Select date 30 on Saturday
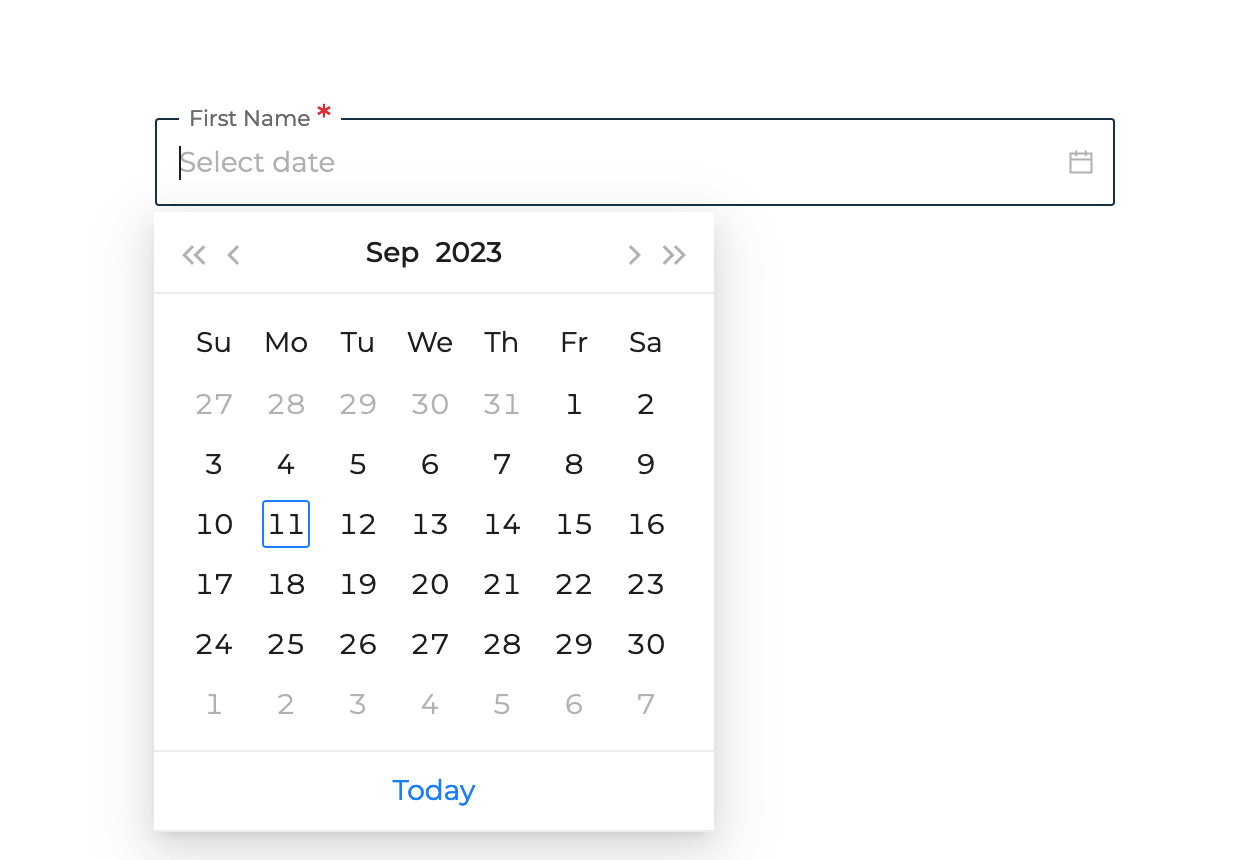Screen dimensions: 1252x860 click(x=646, y=644)
